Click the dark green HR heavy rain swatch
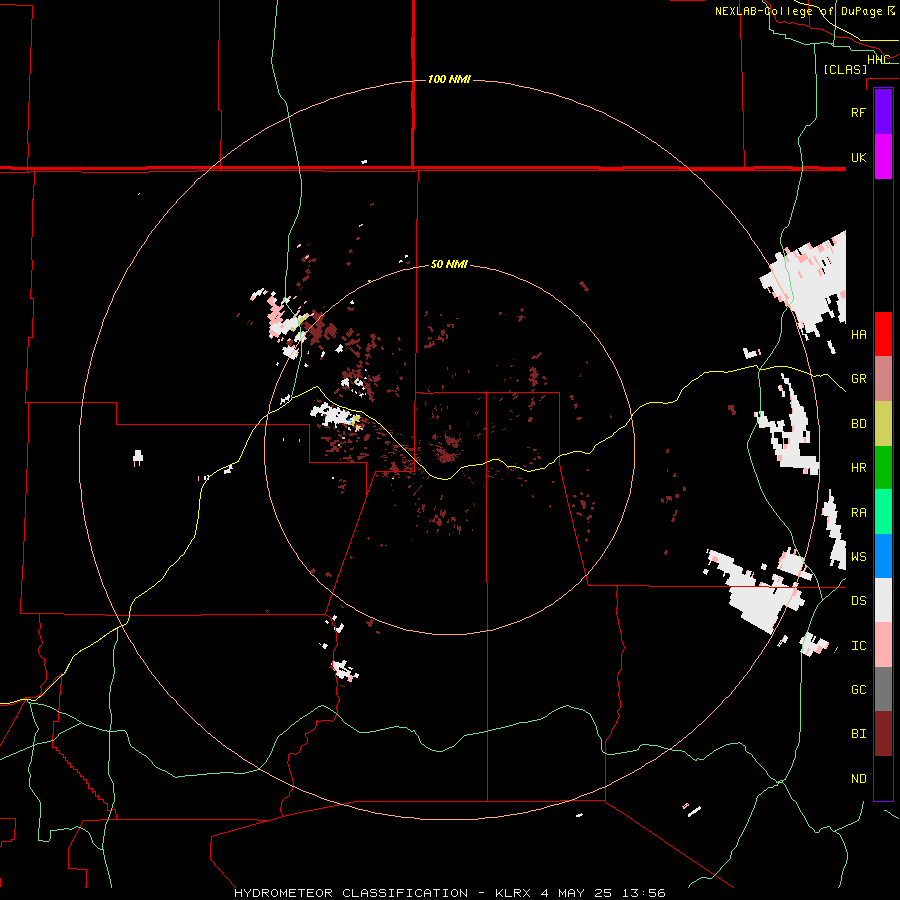 tap(883, 468)
